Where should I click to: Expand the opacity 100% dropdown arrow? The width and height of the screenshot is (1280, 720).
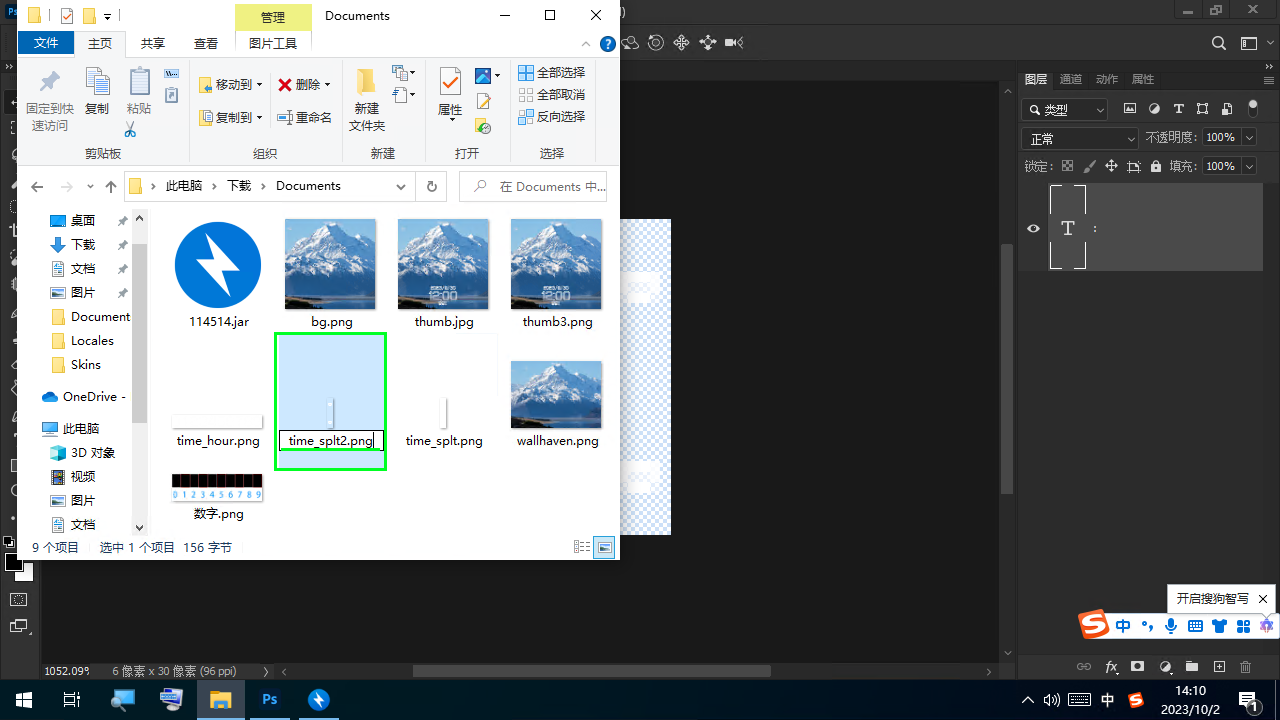pyautogui.click(x=1248, y=138)
